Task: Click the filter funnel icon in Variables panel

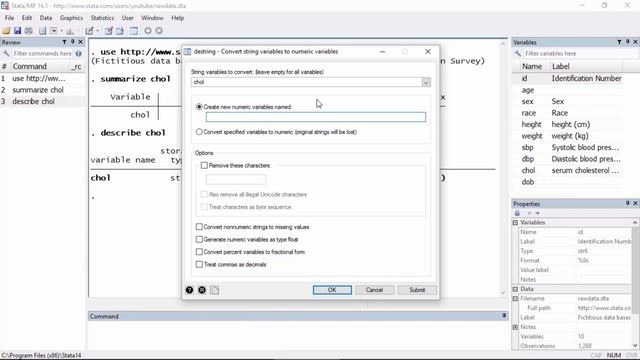Action: pyautogui.click(x=619, y=42)
